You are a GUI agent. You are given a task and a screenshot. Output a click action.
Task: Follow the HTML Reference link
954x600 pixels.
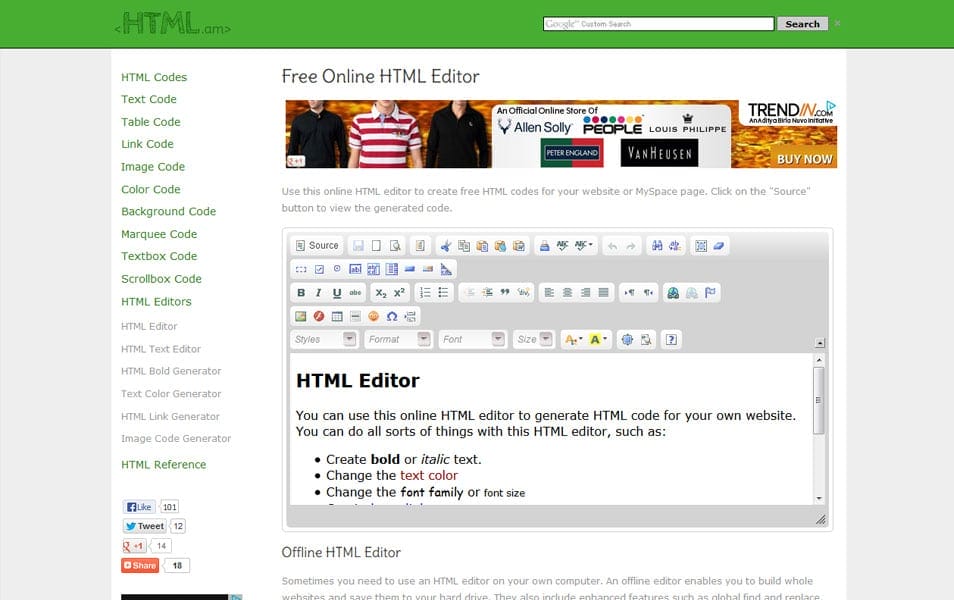click(x=163, y=464)
